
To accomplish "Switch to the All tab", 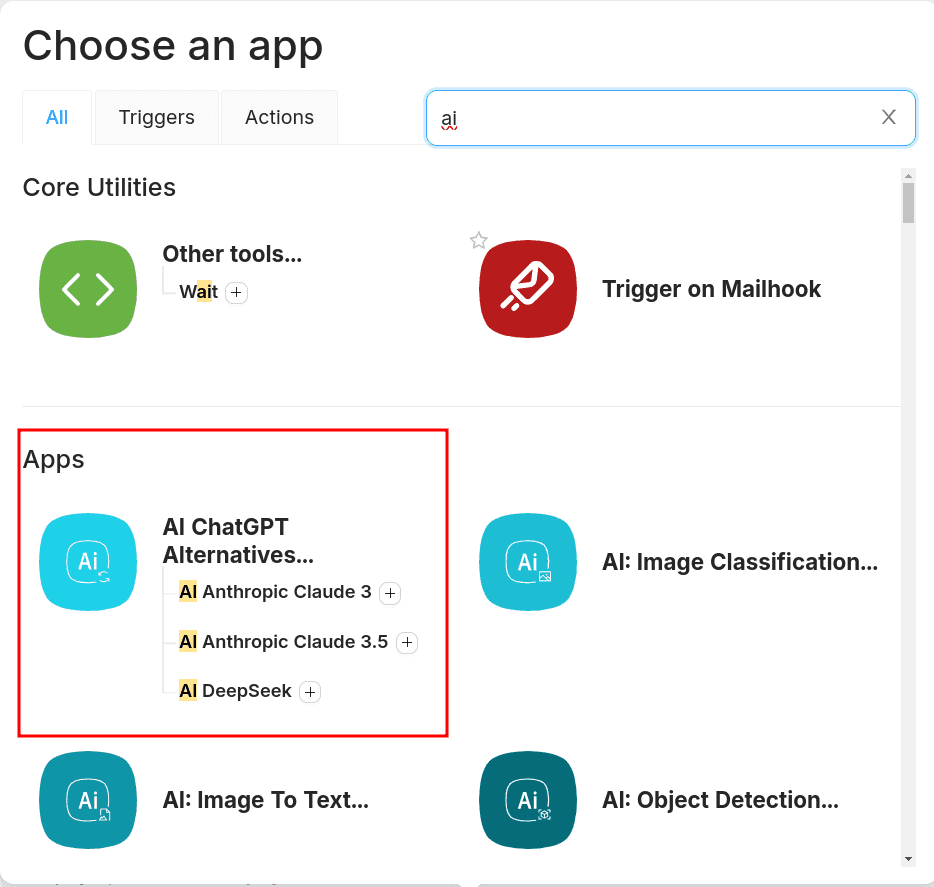I will (x=57, y=118).
